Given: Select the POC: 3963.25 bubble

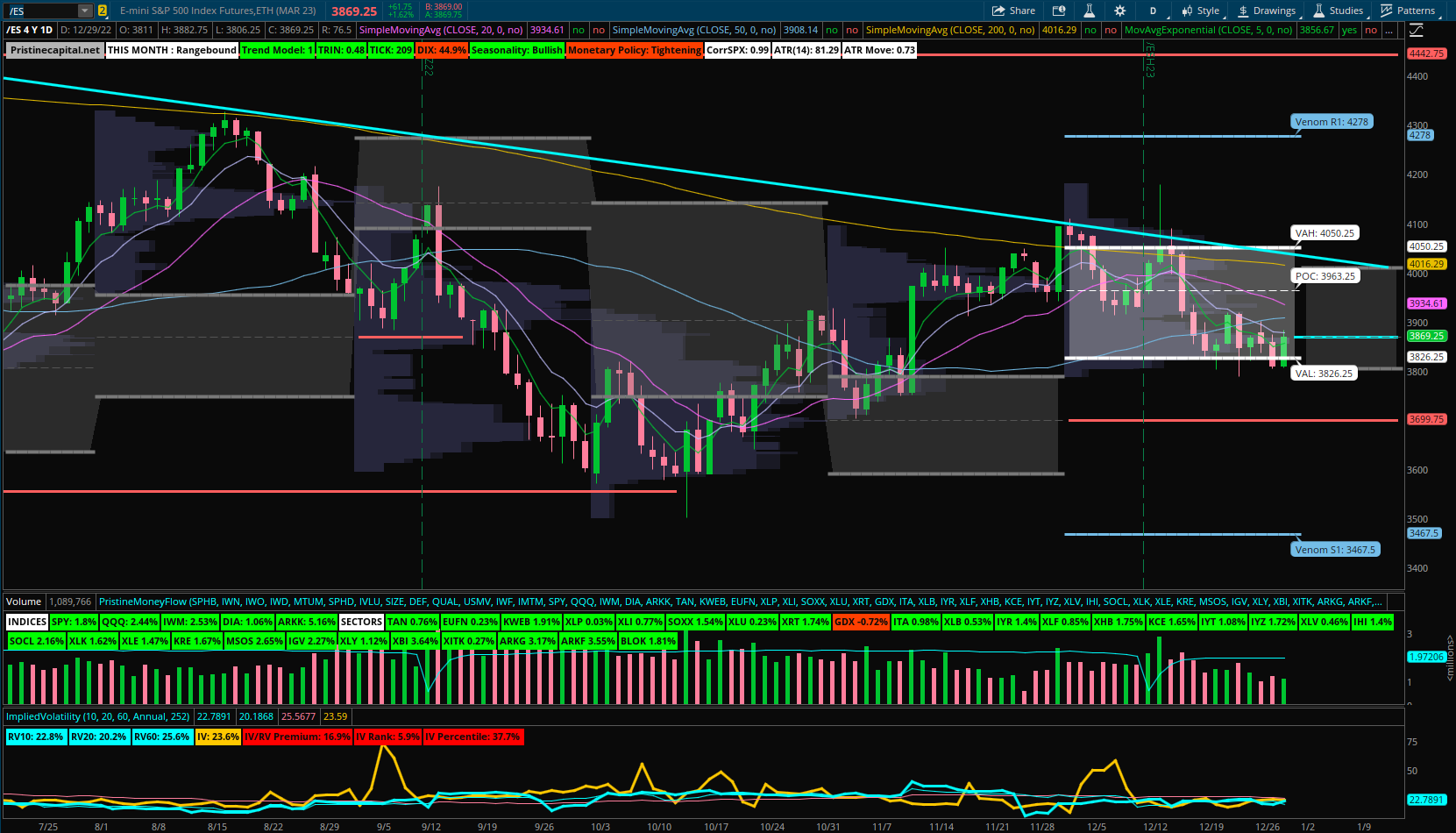Looking at the screenshot, I should pos(1325,276).
